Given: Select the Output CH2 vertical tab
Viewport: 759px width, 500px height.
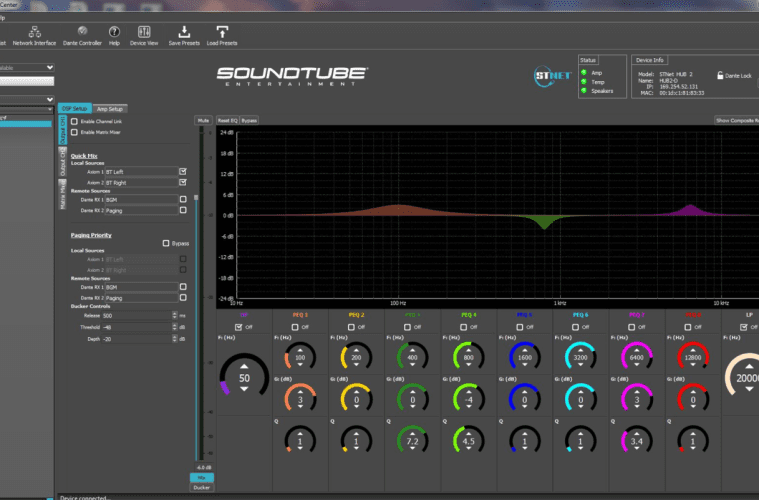Looking at the screenshot, I should coord(62,162).
